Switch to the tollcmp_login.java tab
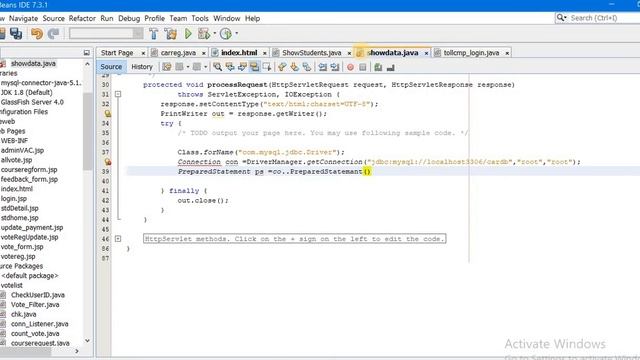Screen dimensions: 640x360 [x=471, y=53]
